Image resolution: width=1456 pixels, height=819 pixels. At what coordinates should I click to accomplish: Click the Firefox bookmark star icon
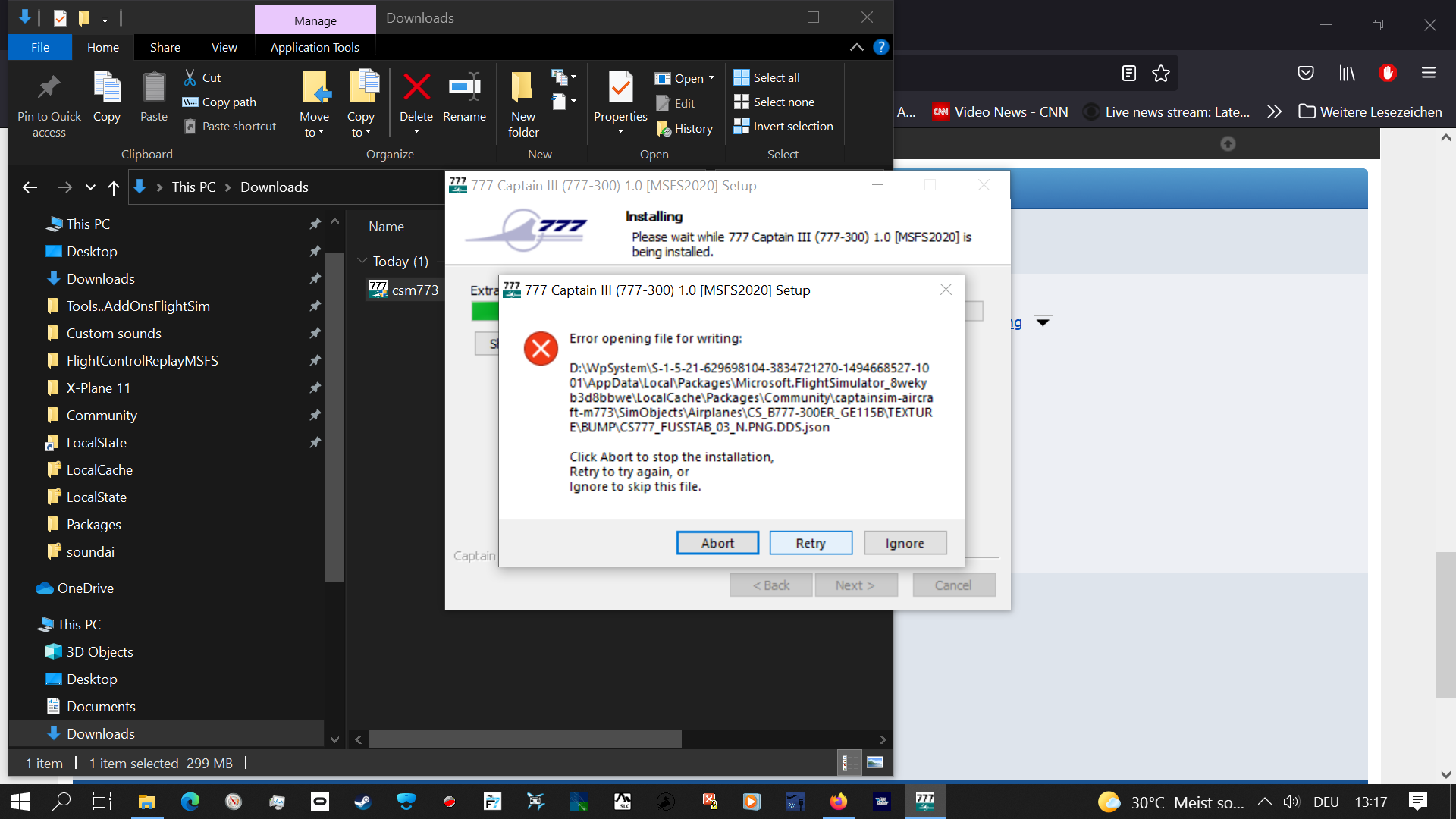click(x=1161, y=73)
